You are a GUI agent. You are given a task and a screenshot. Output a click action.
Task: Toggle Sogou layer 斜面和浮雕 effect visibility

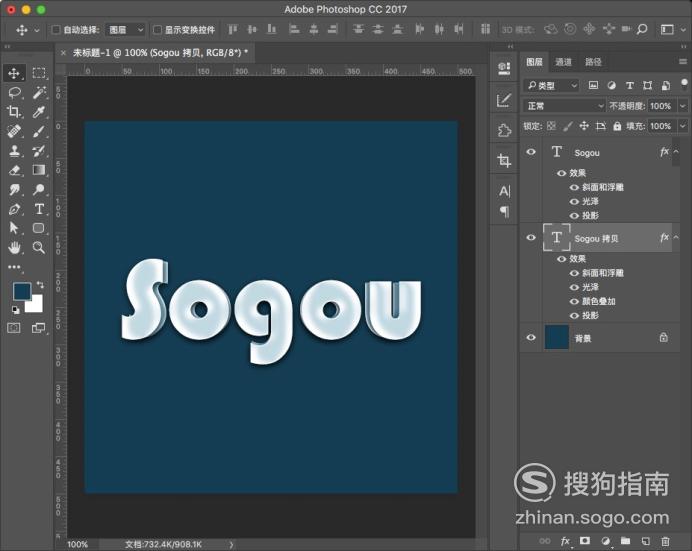(x=574, y=187)
